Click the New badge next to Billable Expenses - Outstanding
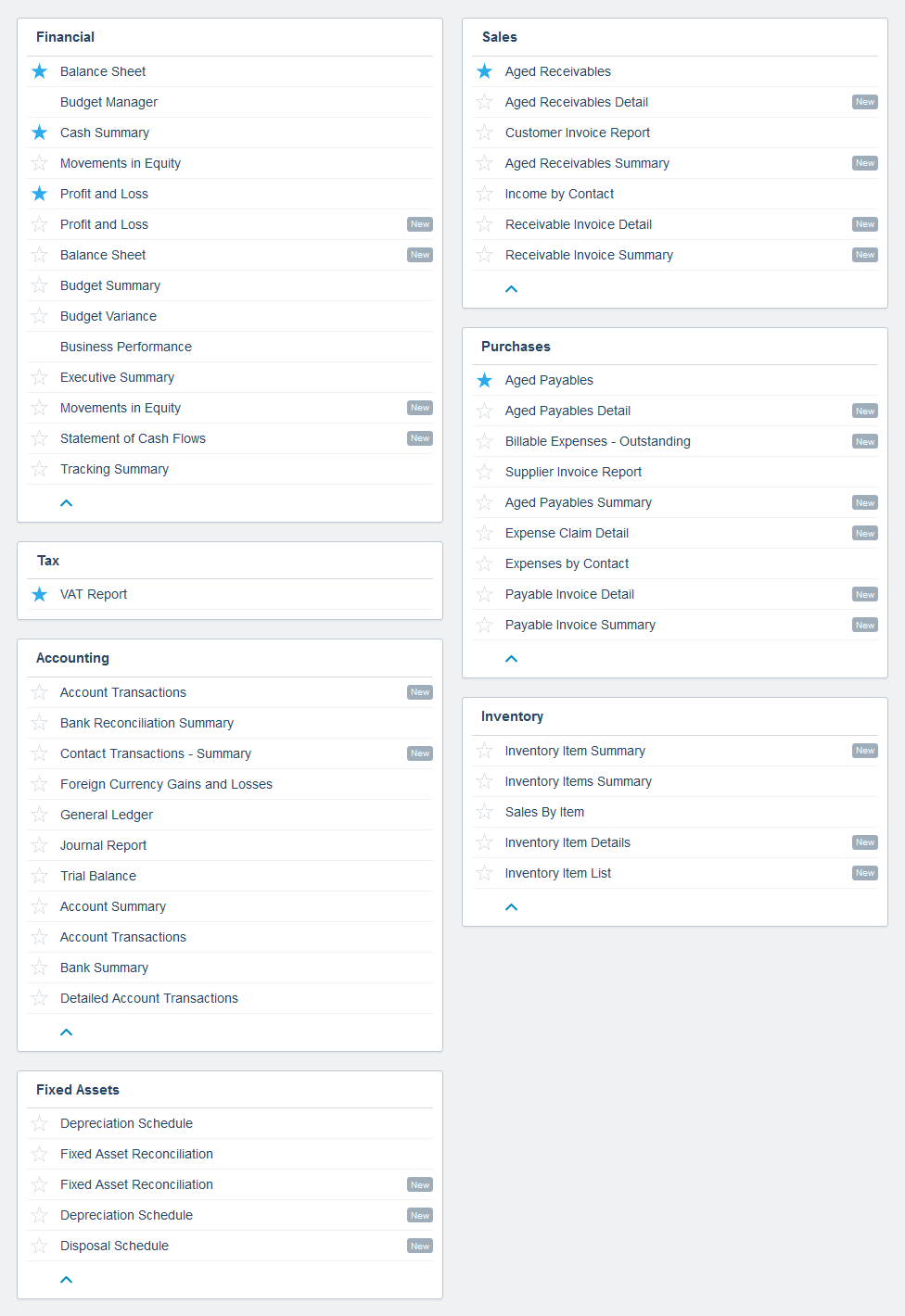This screenshot has height=1316, width=905. click(865, 442)
